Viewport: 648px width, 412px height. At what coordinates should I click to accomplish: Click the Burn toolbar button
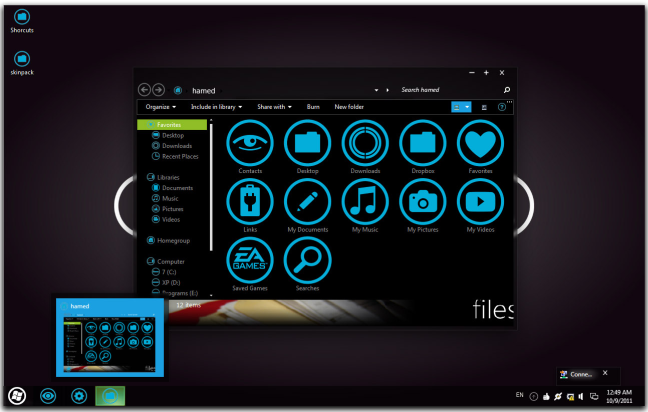[313, 107]
